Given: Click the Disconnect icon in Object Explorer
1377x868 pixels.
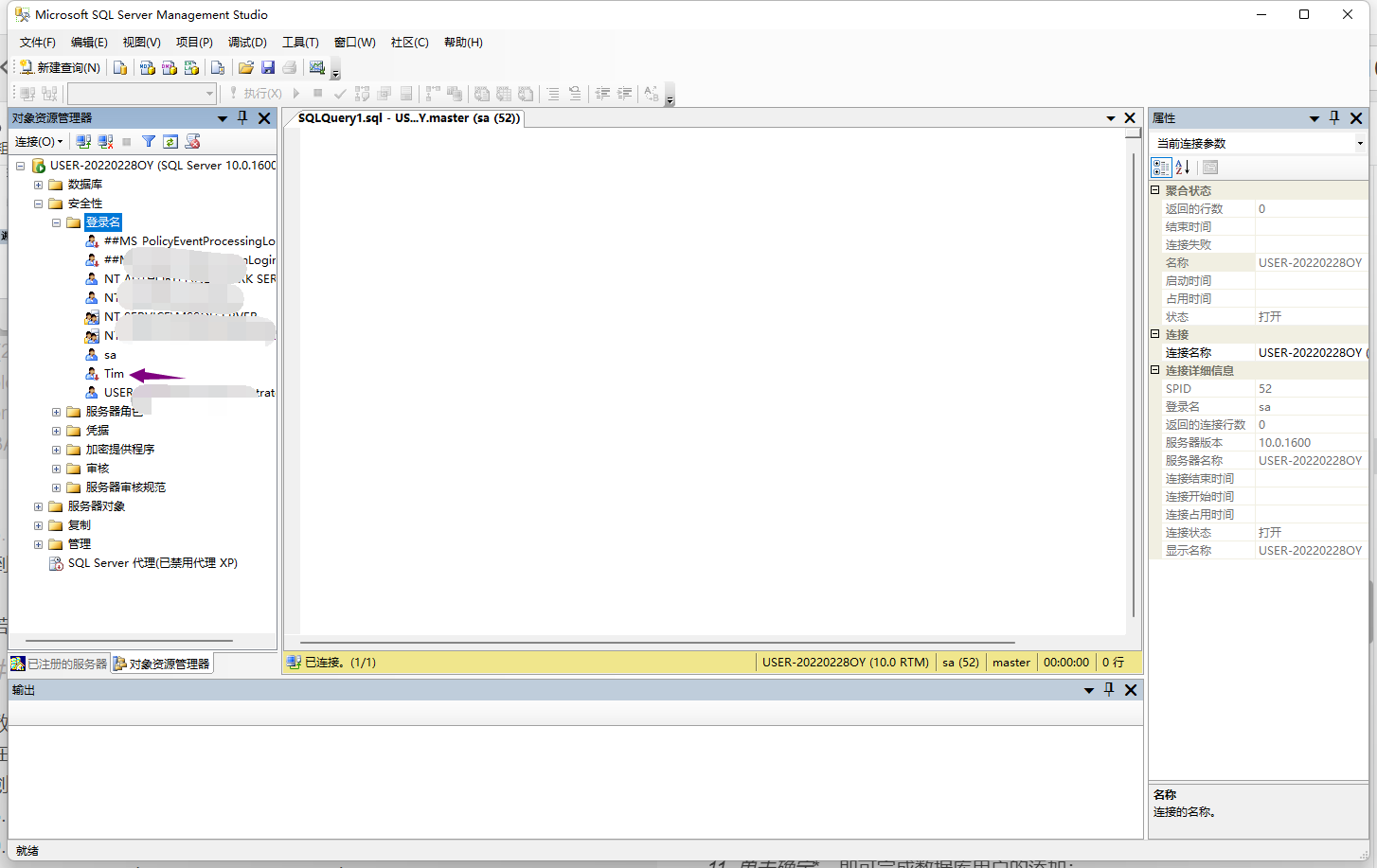Looking at the screenshot, I should pos(105,141).
